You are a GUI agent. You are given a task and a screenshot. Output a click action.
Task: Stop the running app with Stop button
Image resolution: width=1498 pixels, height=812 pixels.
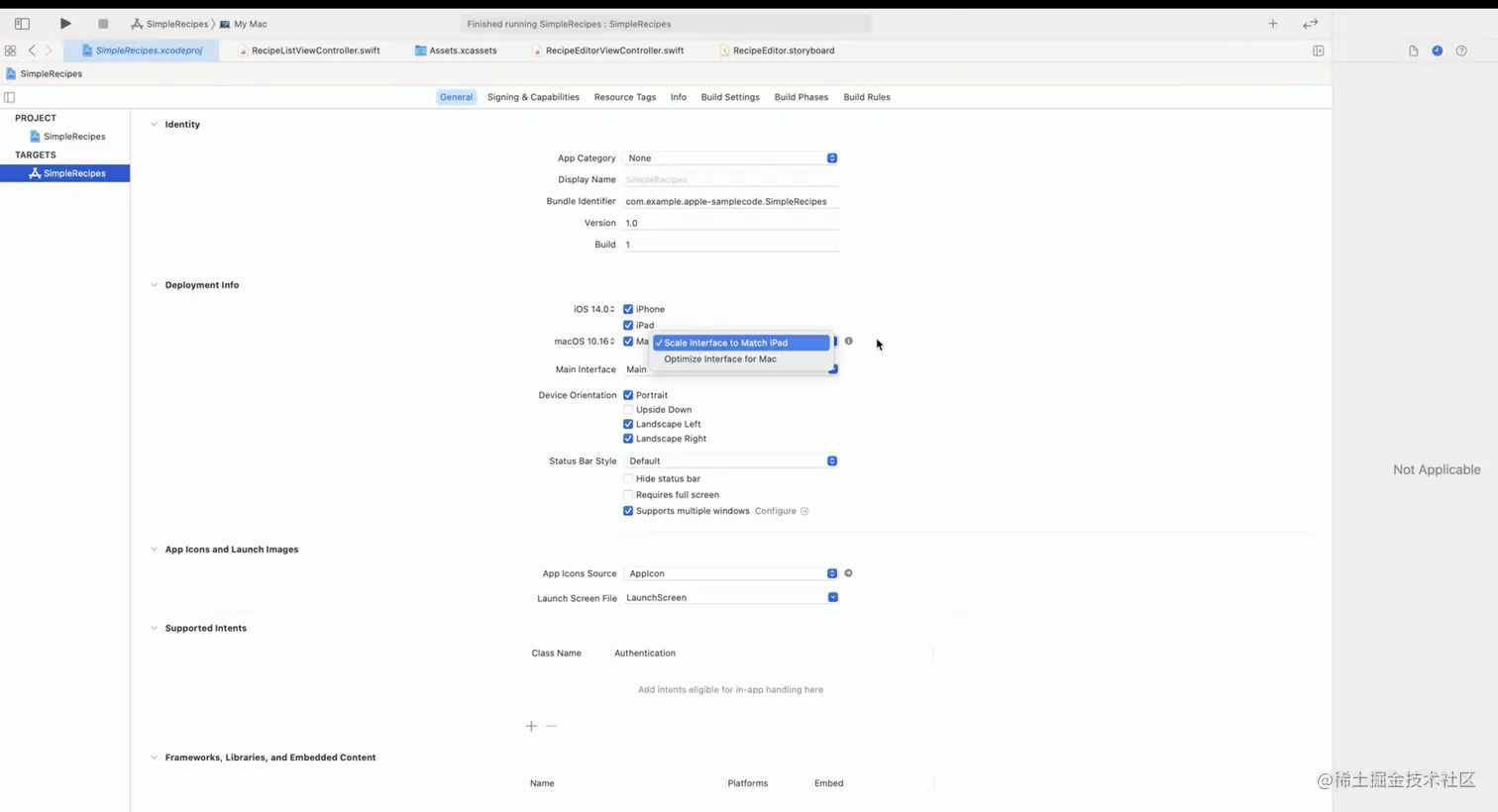pyautogui.click(x=103, y=24)
